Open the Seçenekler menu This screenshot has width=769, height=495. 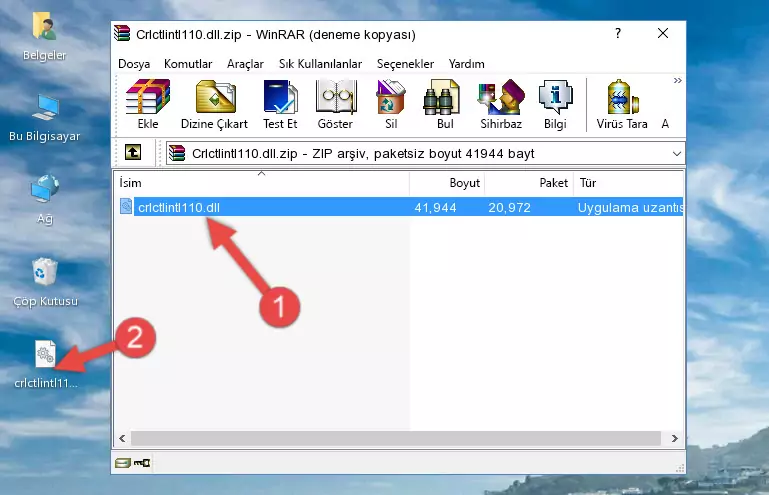[405, 64]
